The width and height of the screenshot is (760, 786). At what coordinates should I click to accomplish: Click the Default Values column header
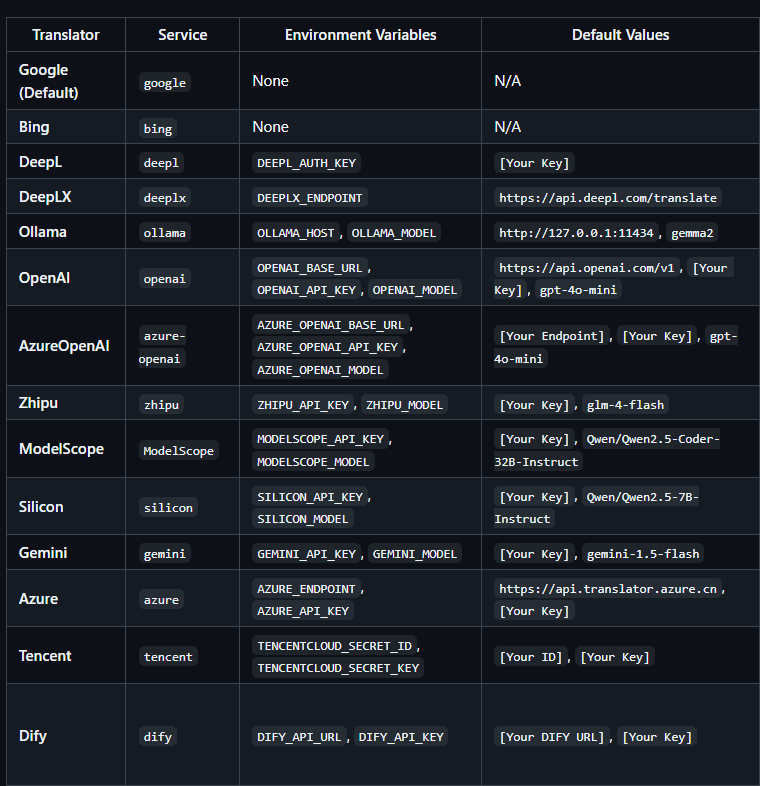tap(620, 35)
